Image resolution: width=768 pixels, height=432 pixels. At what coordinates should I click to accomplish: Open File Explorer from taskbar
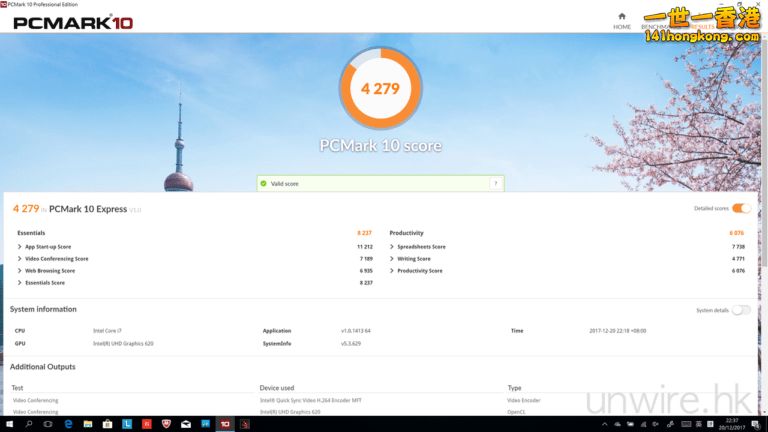tap(88, 424)
